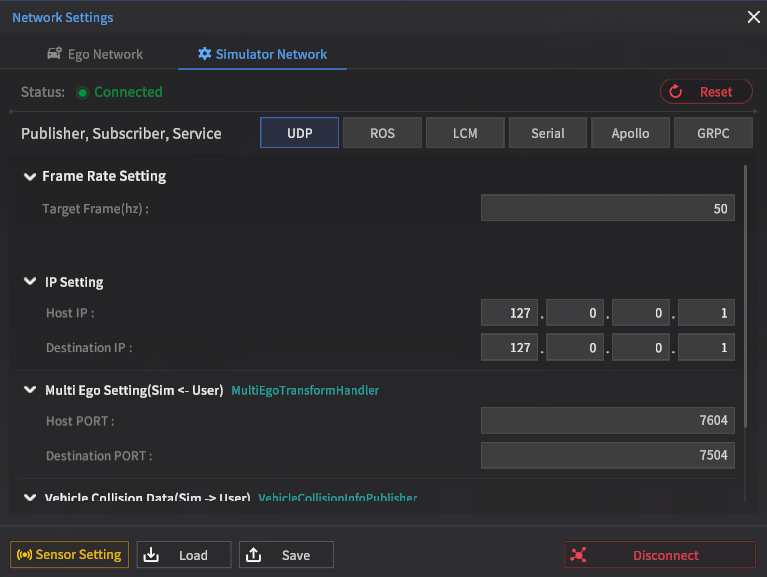Image resolution: width=767 pixels, height=577 pixels.
Task: Switch to the Ego Network tab
Action: coord(95,54)
